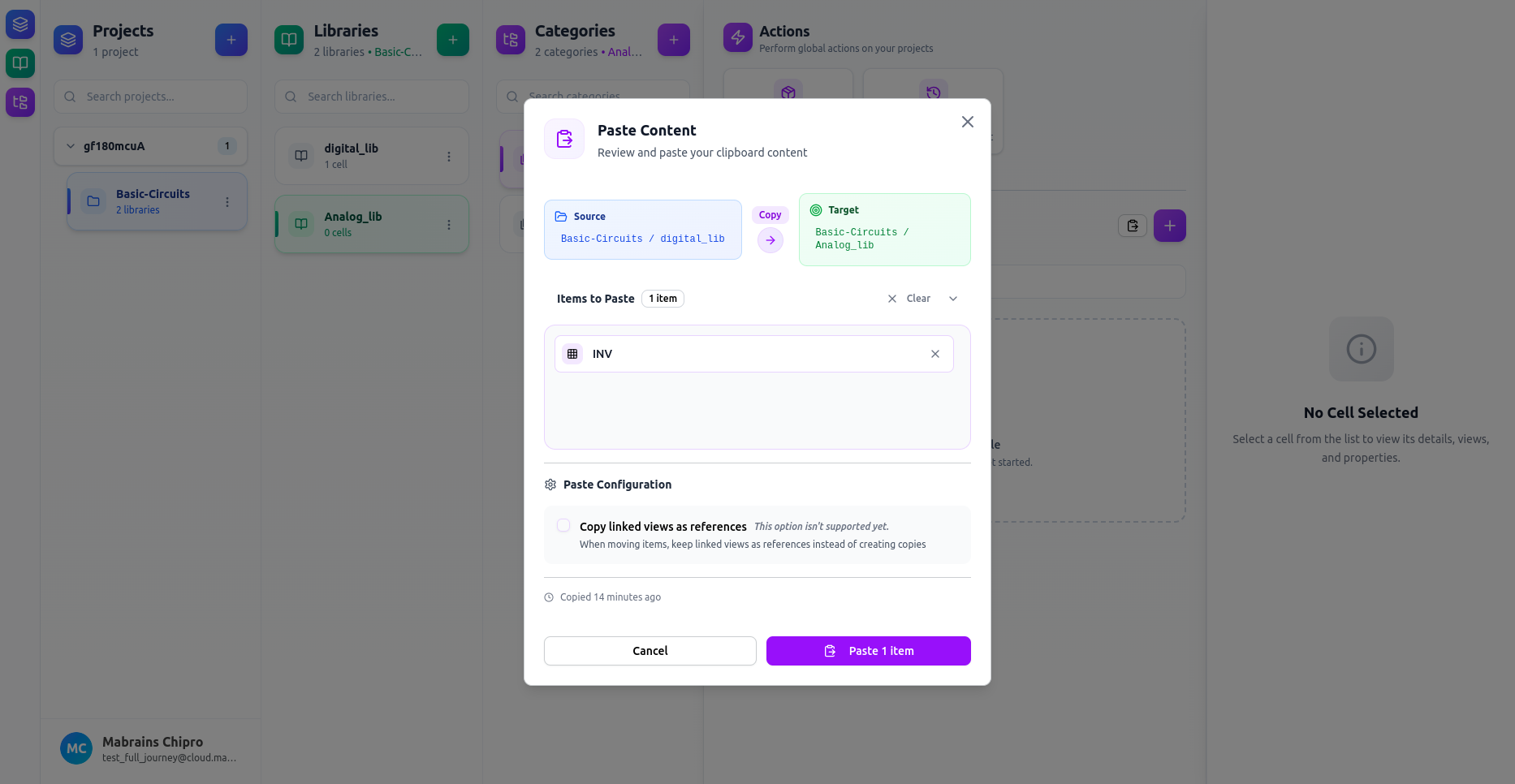This screenshot has width=1515, height=784.
Task: Open the Libraries sidebar icon
Action: [x=19, y=63]
